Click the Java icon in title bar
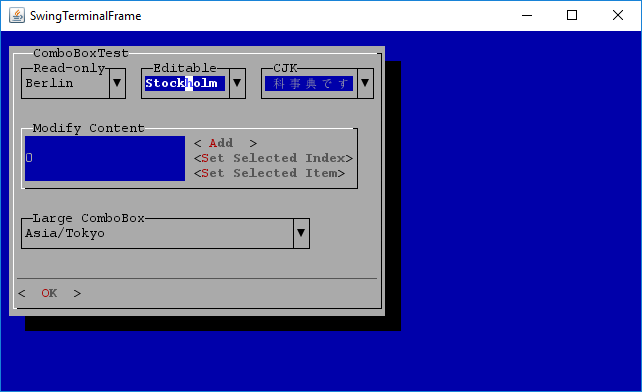The width and height of the screenshot is (642, 392). [x=17, y=16]
